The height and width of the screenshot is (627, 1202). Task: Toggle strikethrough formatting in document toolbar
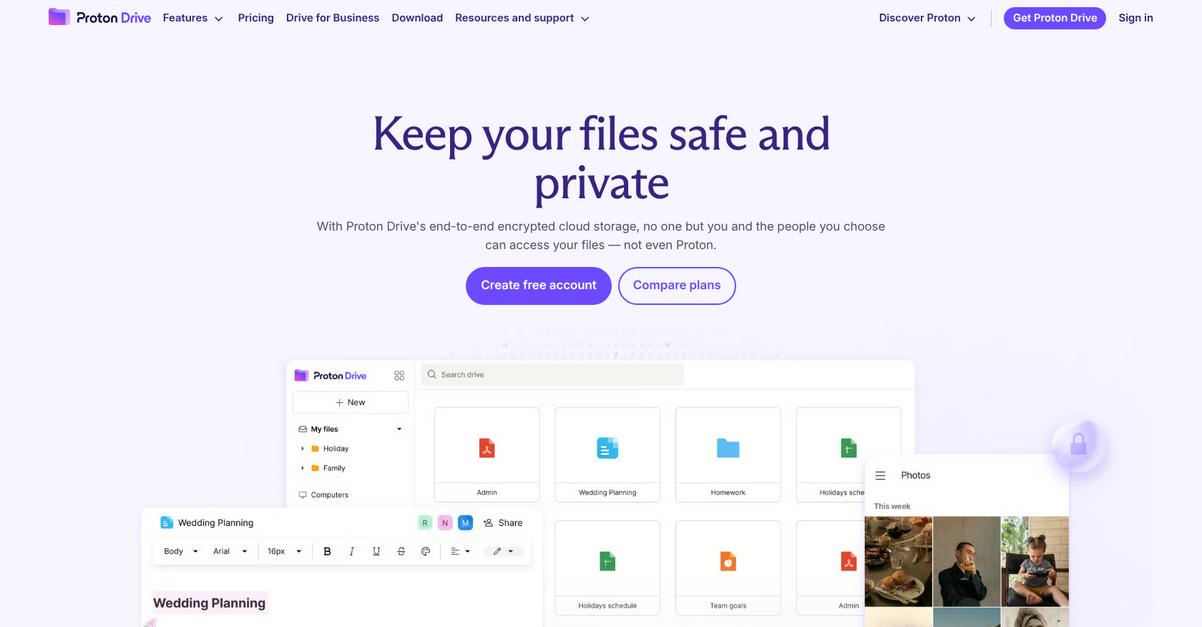coord(401,551)
